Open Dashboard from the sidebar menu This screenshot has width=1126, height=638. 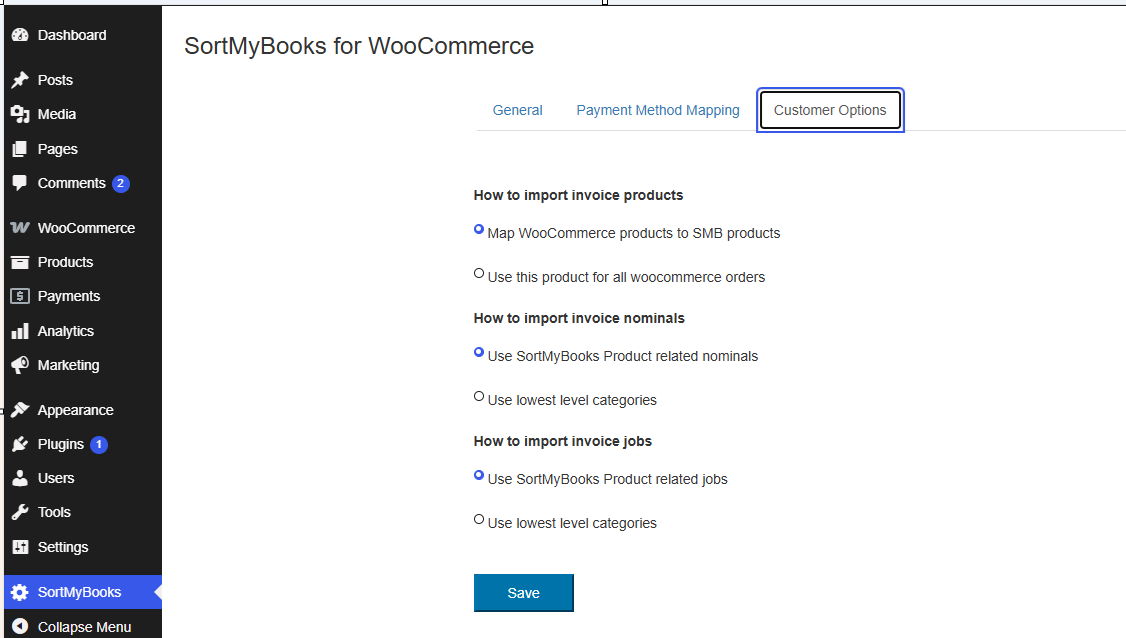72,35
